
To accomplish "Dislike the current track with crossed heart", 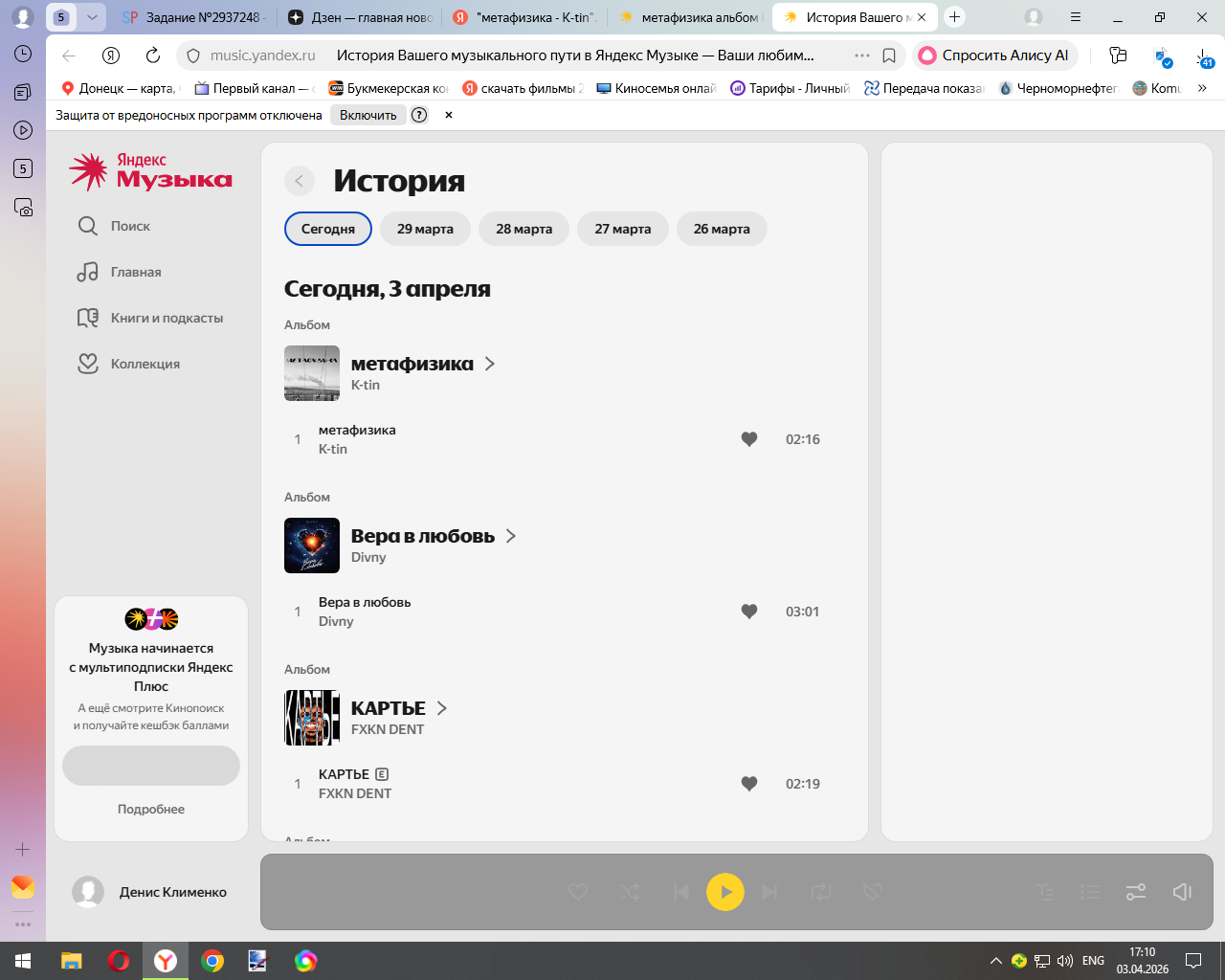I will pyautogui.click(x=872, y=892).
